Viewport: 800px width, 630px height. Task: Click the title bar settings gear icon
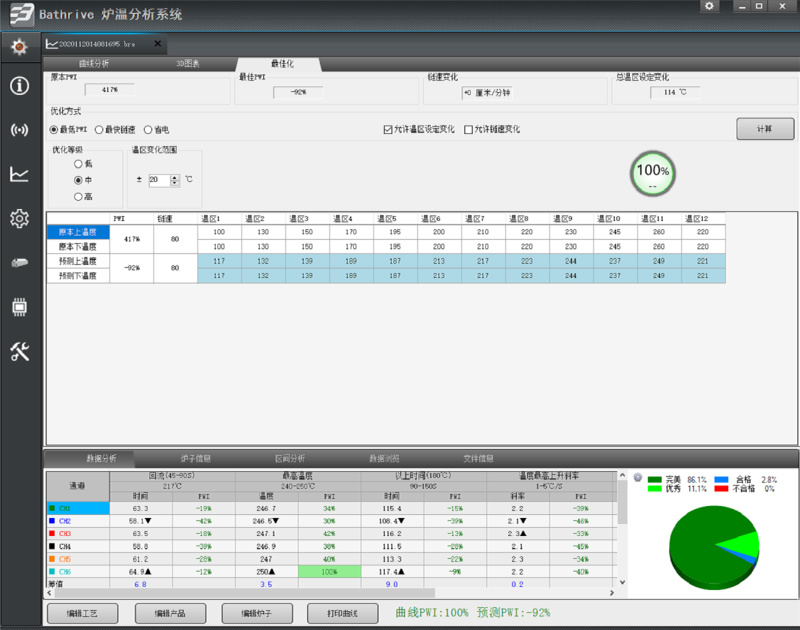(x=709, y=6)
